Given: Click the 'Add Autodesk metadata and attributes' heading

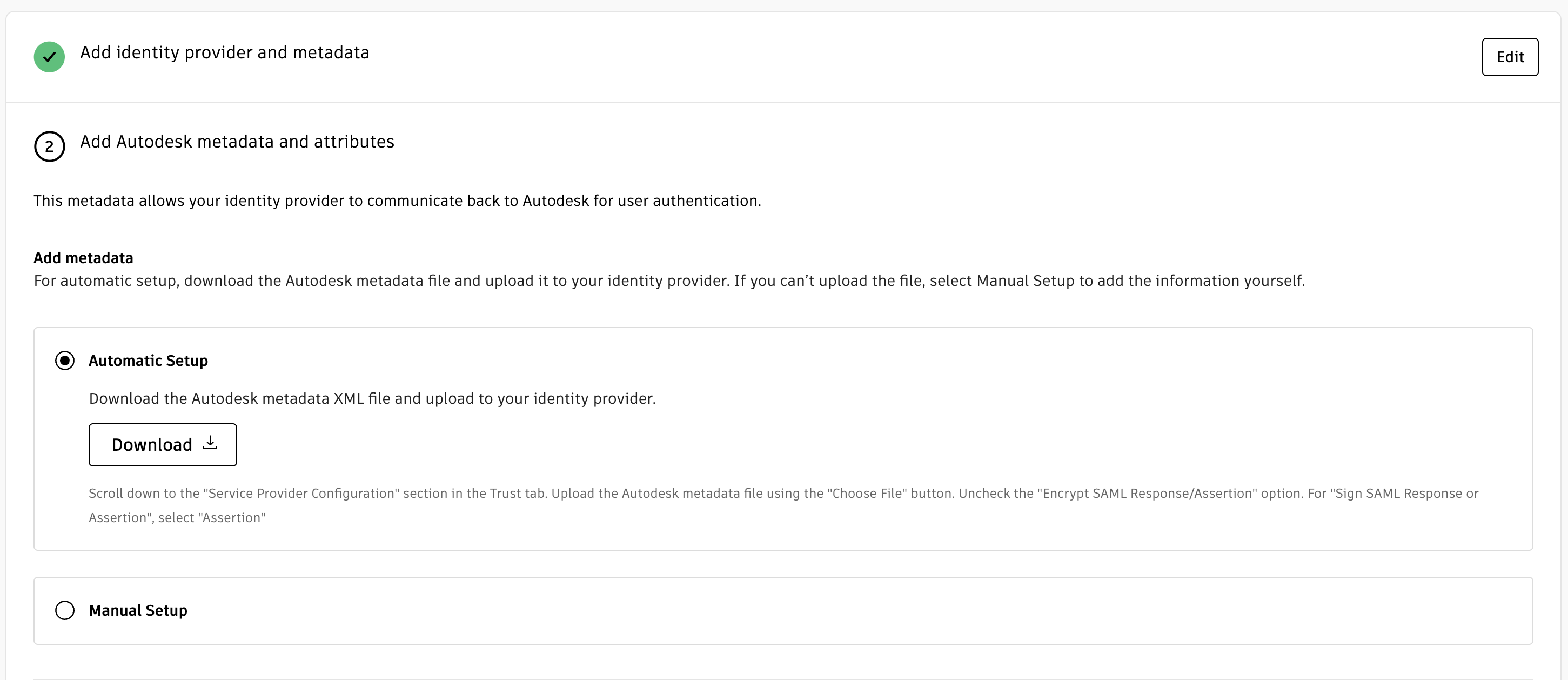Looking at the screenshot, I should tap(237, 142).
